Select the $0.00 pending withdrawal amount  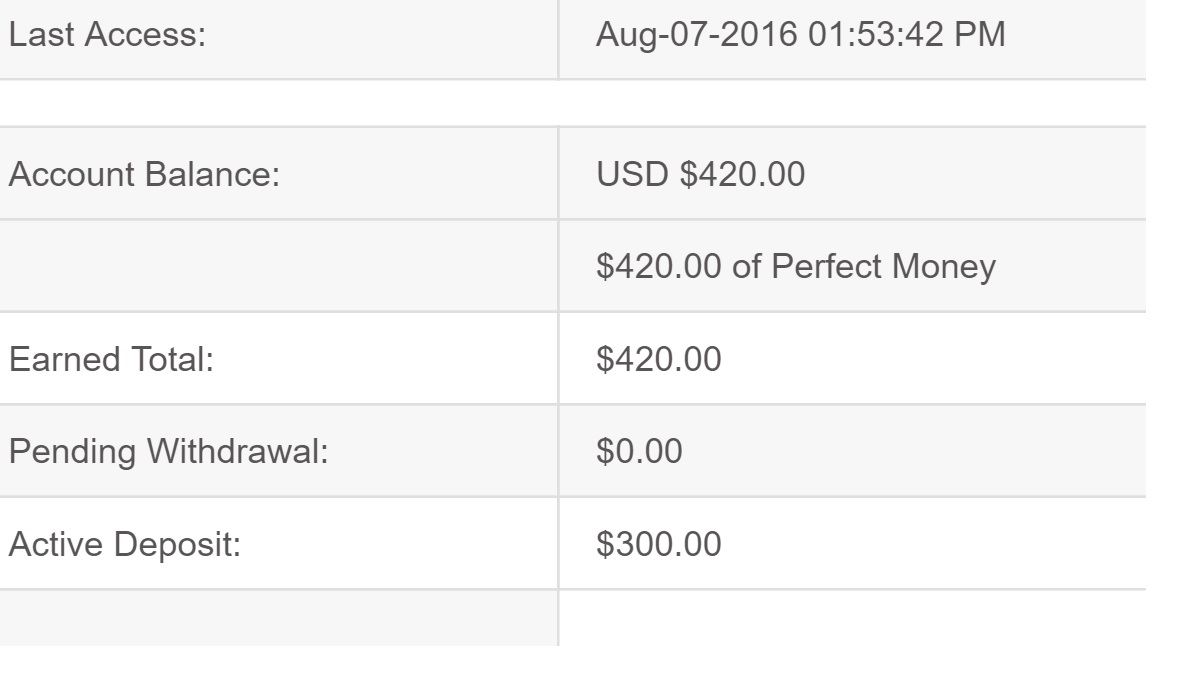(639, 451)
